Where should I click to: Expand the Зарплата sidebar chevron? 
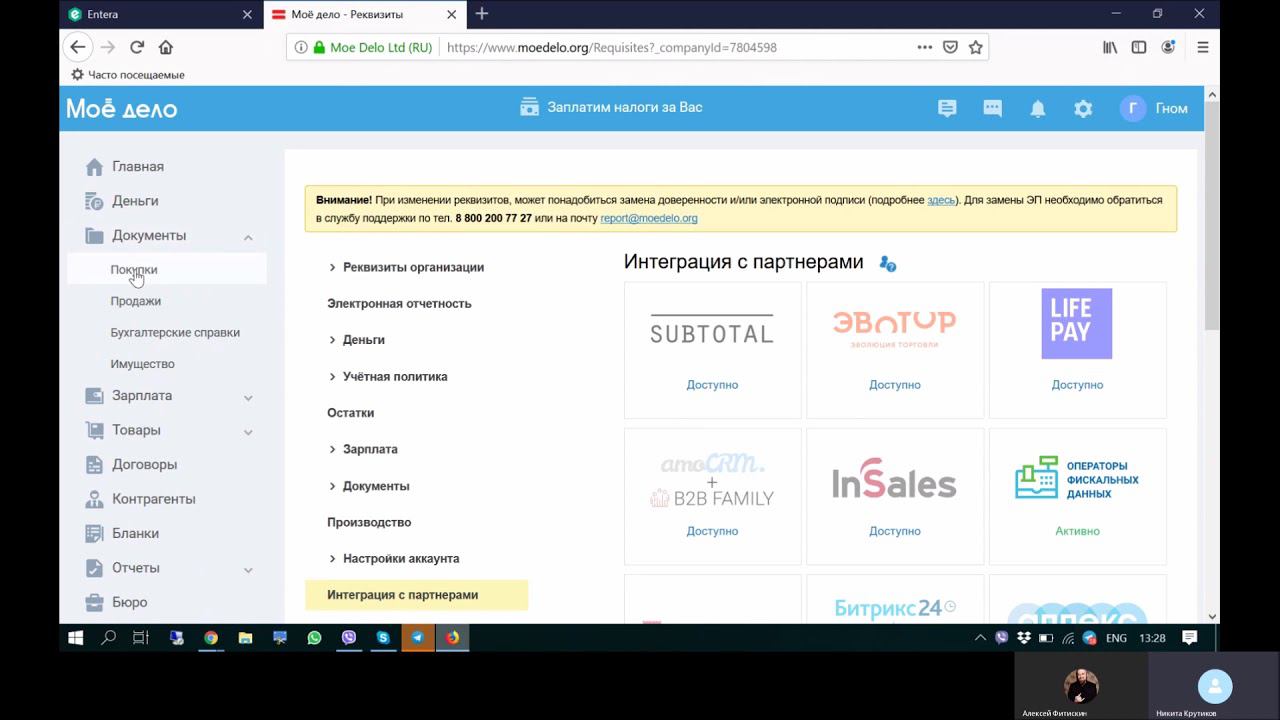pyautogui.click(x=248, y=397)
